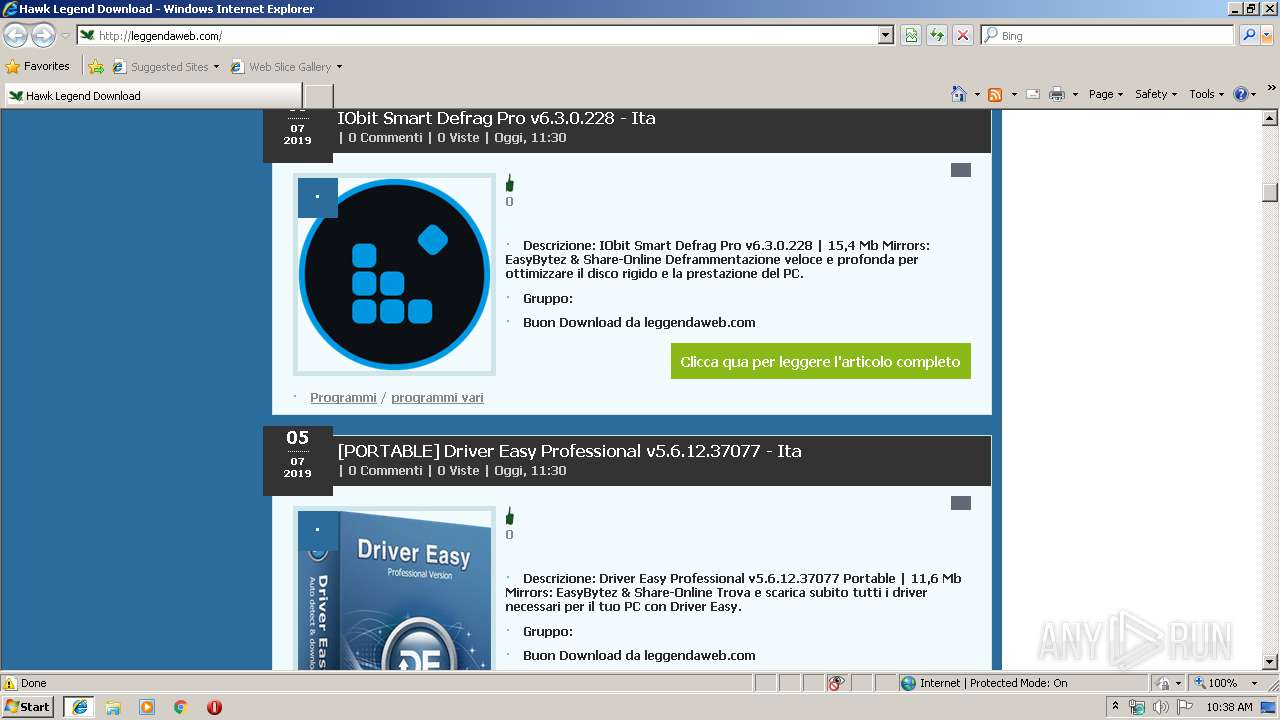This screenshot has height=720, width=1280.
Task: Open the programmi vari category link
Action: [437, 398]
